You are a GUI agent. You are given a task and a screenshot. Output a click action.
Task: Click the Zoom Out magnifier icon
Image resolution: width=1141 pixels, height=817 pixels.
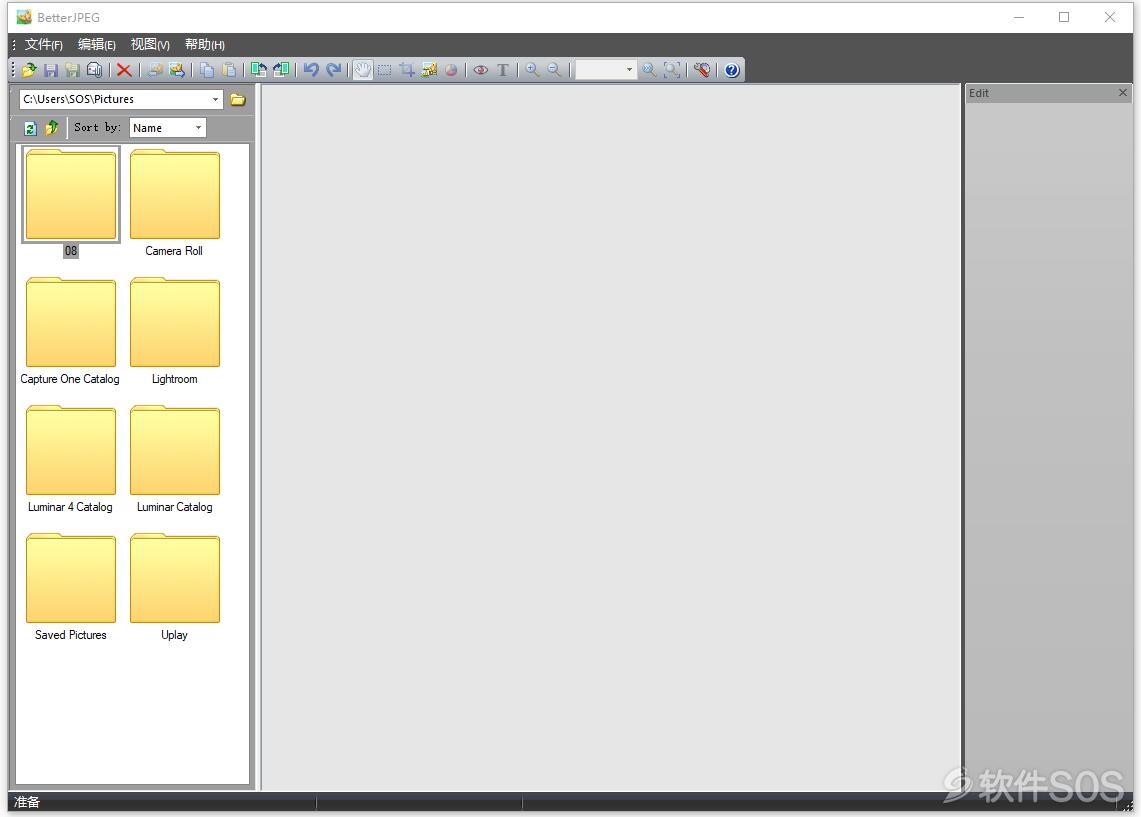(554, 70)
